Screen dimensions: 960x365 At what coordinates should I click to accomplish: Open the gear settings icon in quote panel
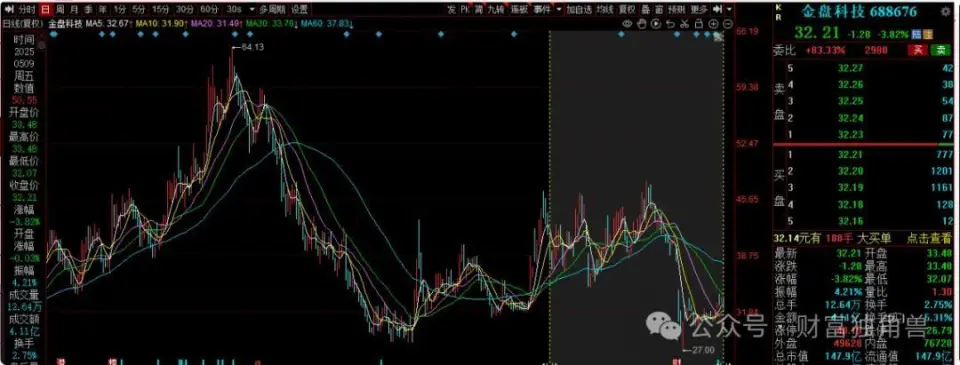(945, 12)
